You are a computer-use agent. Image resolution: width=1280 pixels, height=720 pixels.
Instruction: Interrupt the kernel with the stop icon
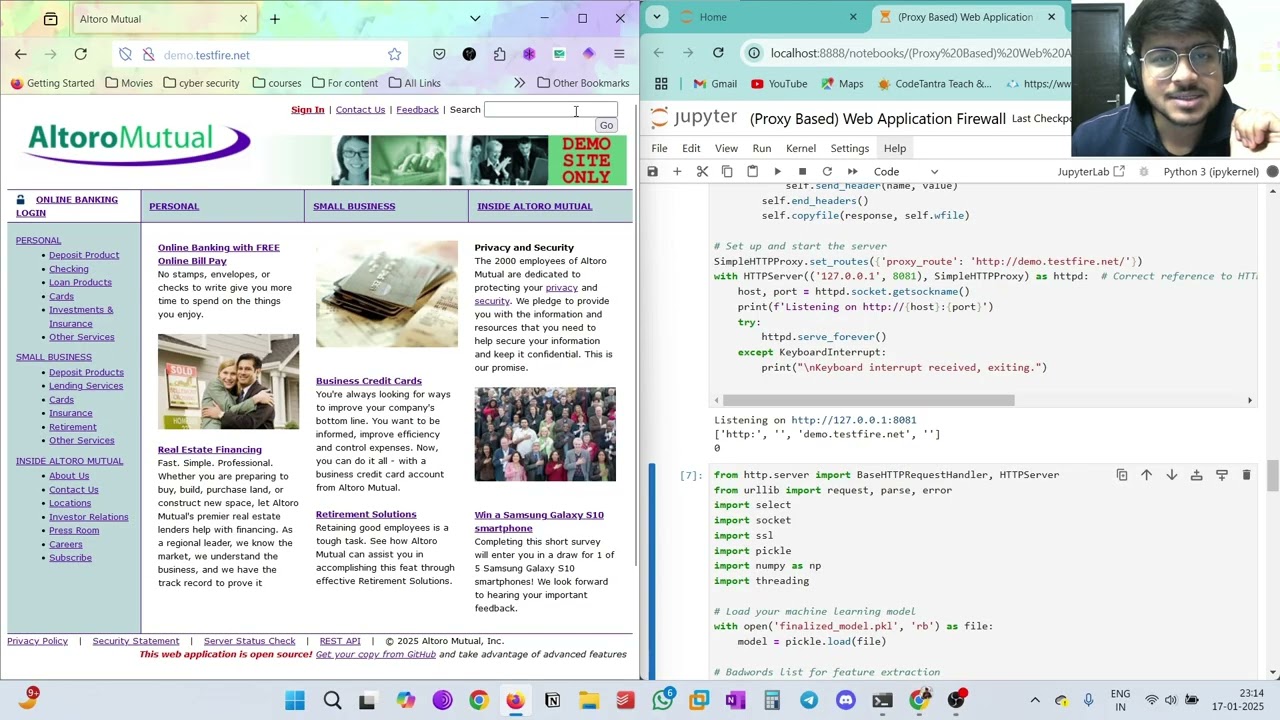802,172
